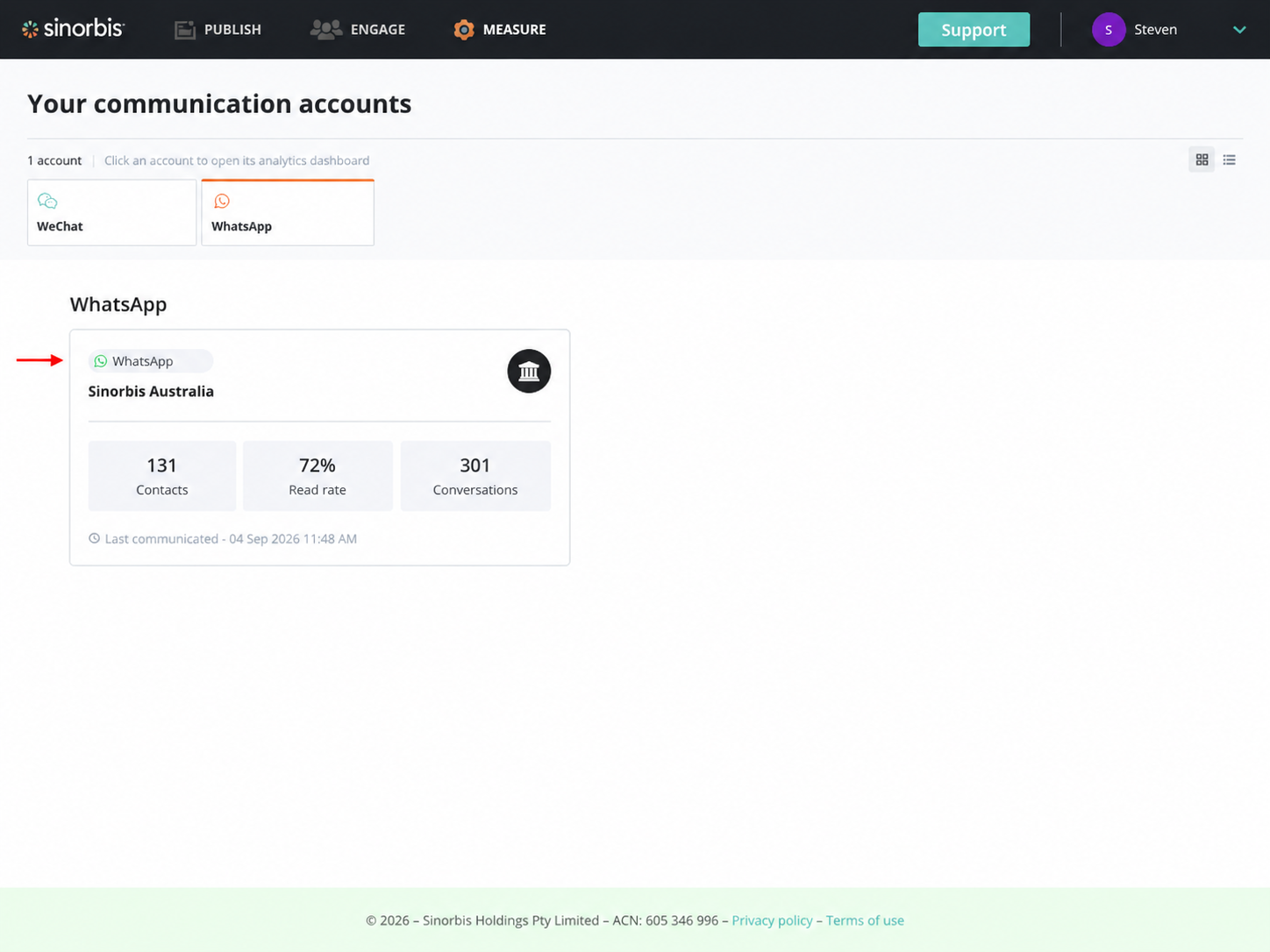Click the 72% Read rate stat
This screenshot has height=952, width=1270.
pos(317,476)
